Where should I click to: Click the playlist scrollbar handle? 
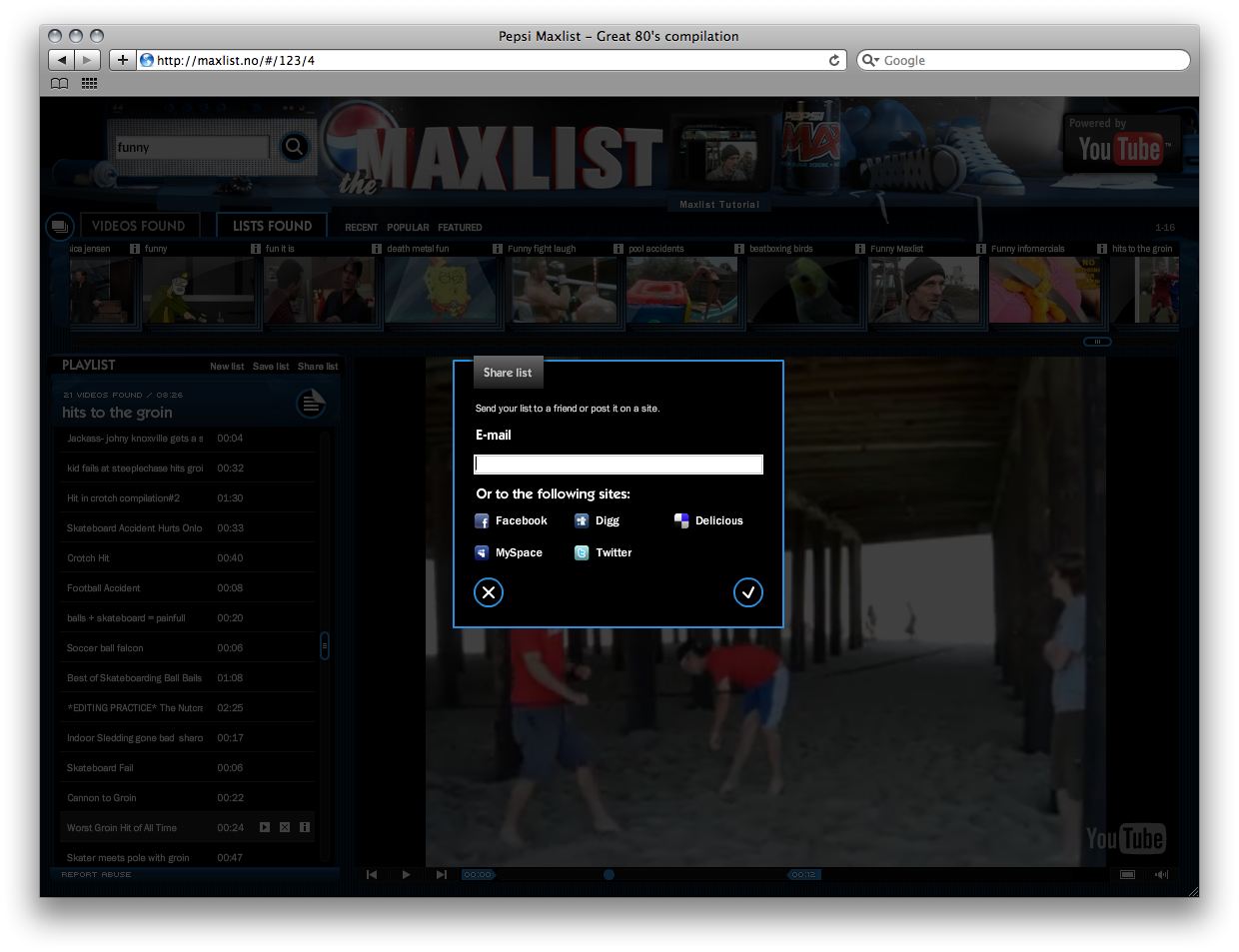(325, 646)
